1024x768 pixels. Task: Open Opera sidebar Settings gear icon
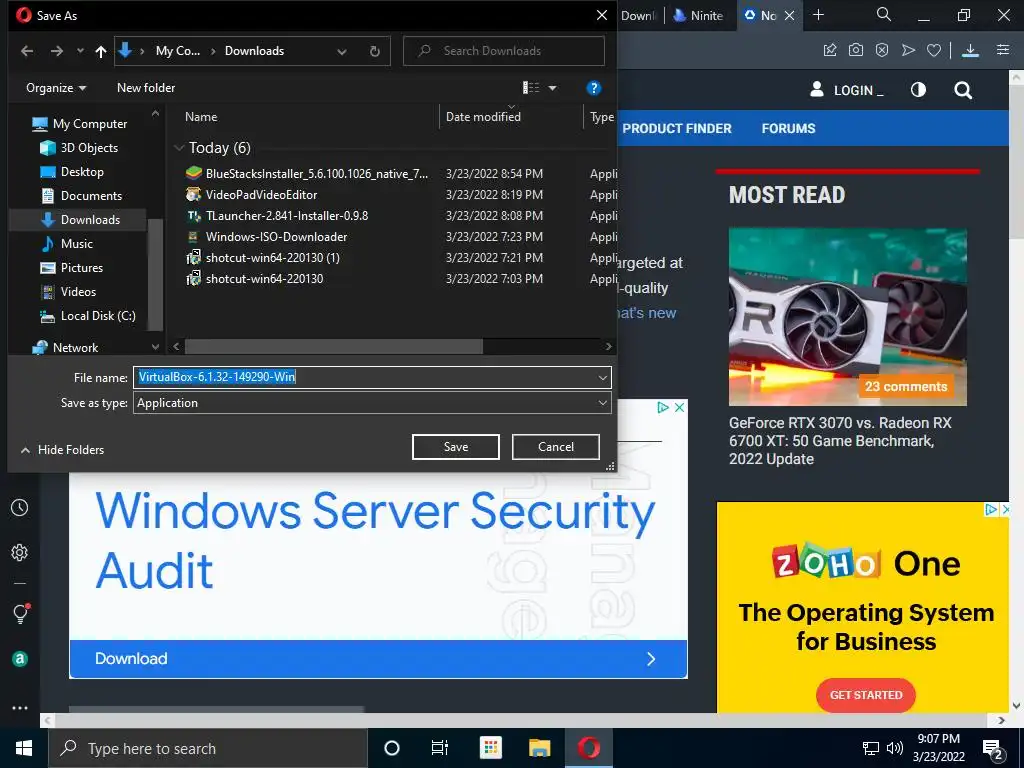point(20,552)
